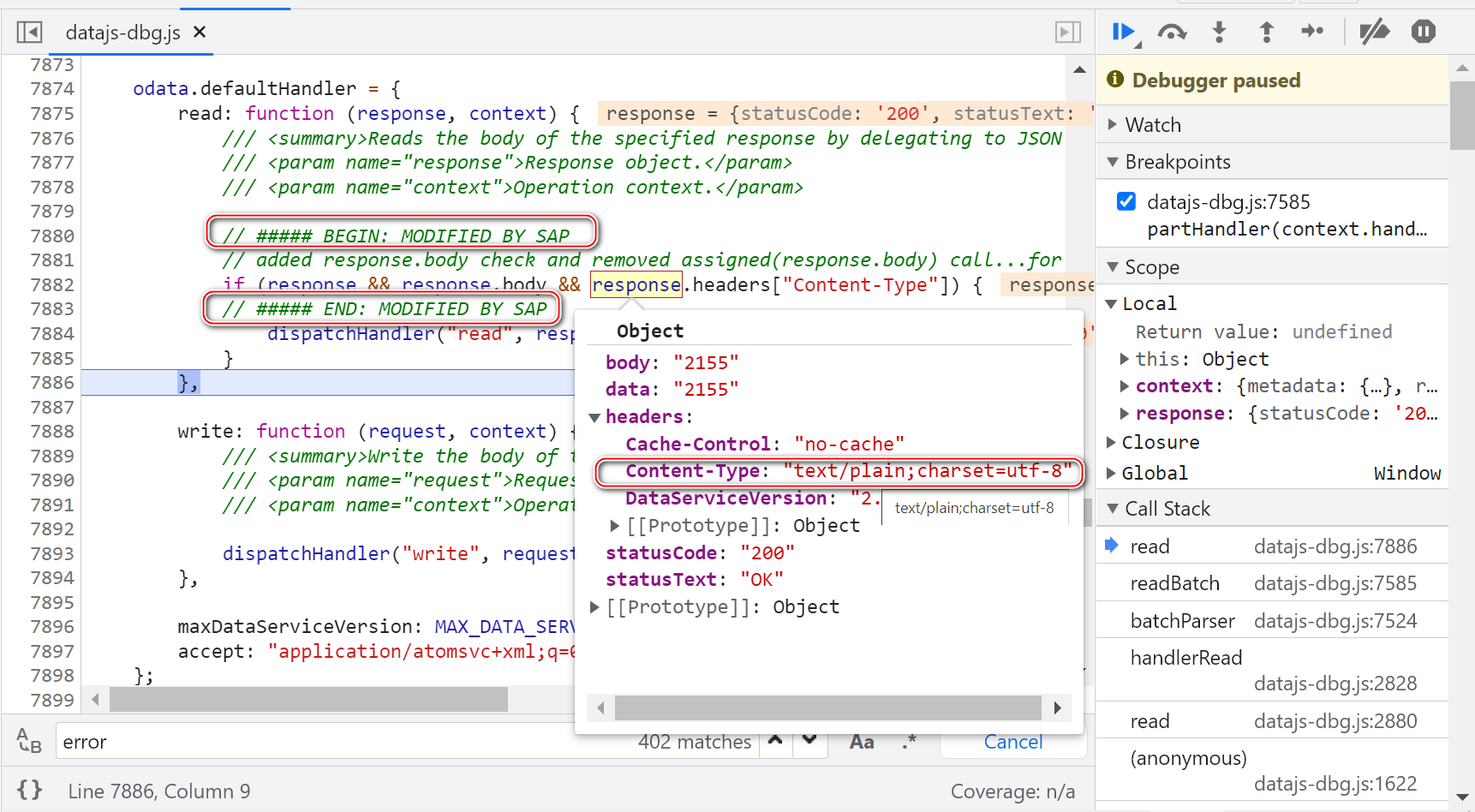Viewport: 1475px width, 812px height.
Task: Toggle match case in search
Action: [862, 742]
